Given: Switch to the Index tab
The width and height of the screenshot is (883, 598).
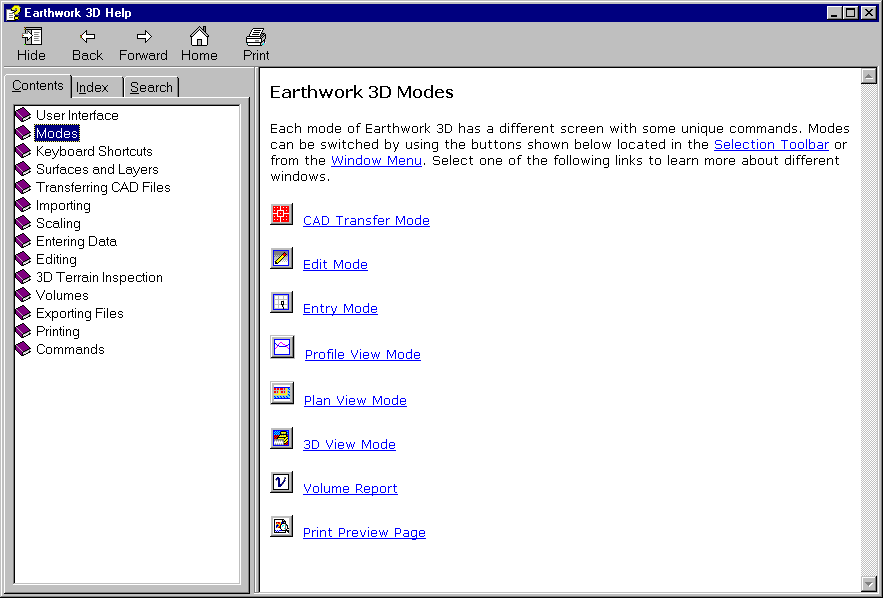Looking at the screenshot, I should (93, 88).
